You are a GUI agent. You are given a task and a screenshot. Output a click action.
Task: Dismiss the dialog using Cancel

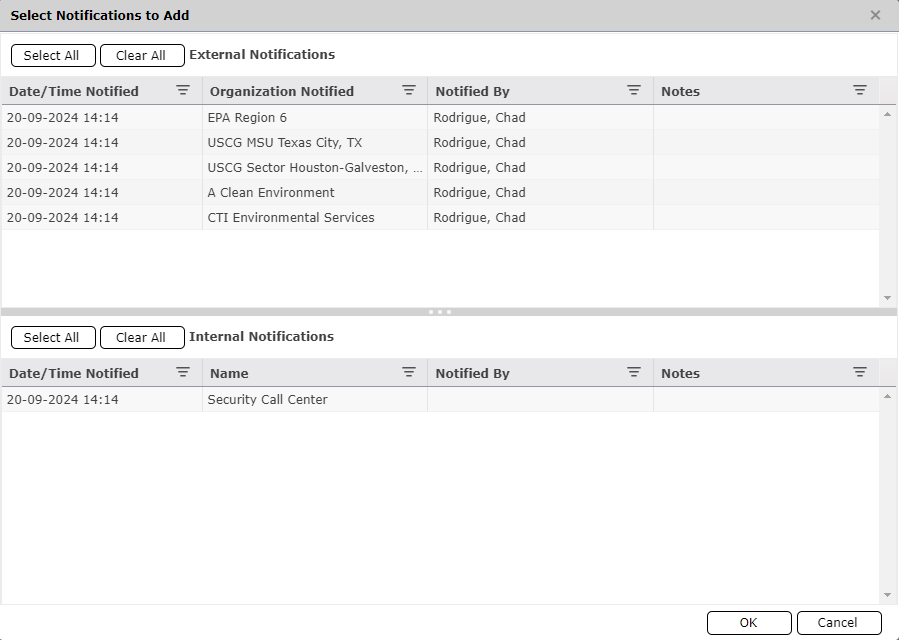pyautogui.click(x=839, y=622)
